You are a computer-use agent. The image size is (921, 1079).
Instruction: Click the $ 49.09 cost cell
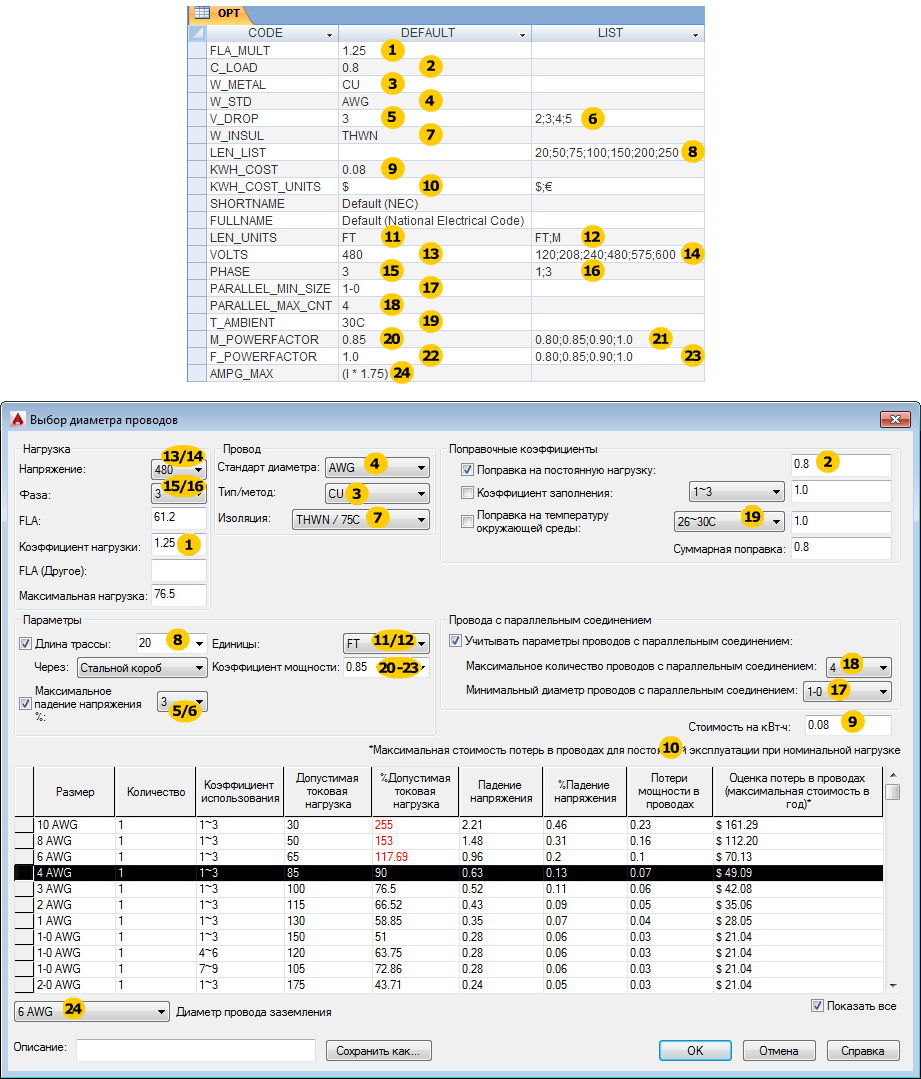798,873
